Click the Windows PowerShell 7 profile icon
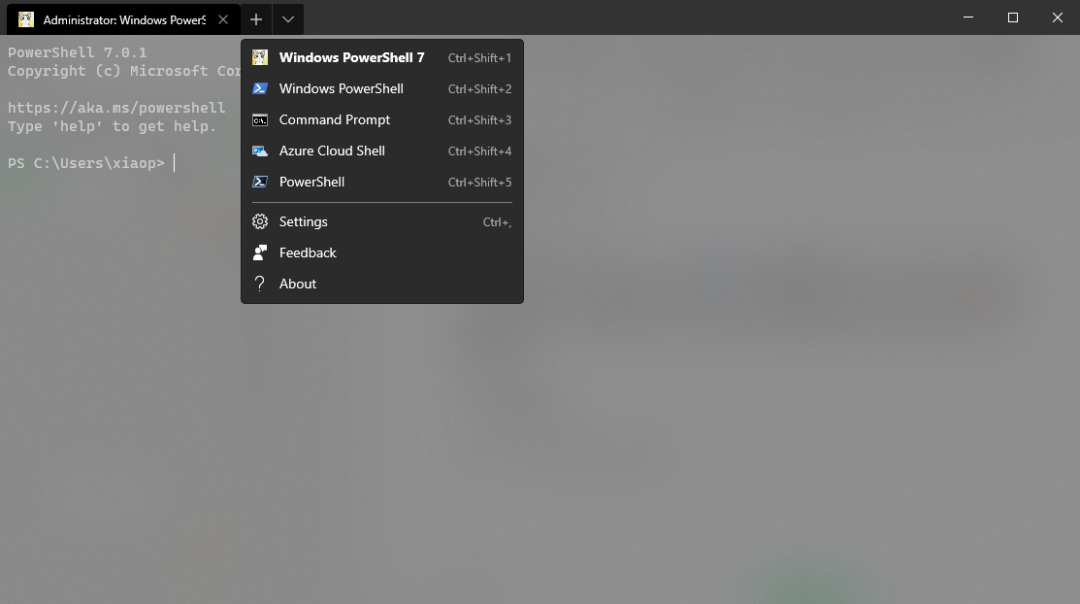The image size is (1080, 604). point(260,58)
